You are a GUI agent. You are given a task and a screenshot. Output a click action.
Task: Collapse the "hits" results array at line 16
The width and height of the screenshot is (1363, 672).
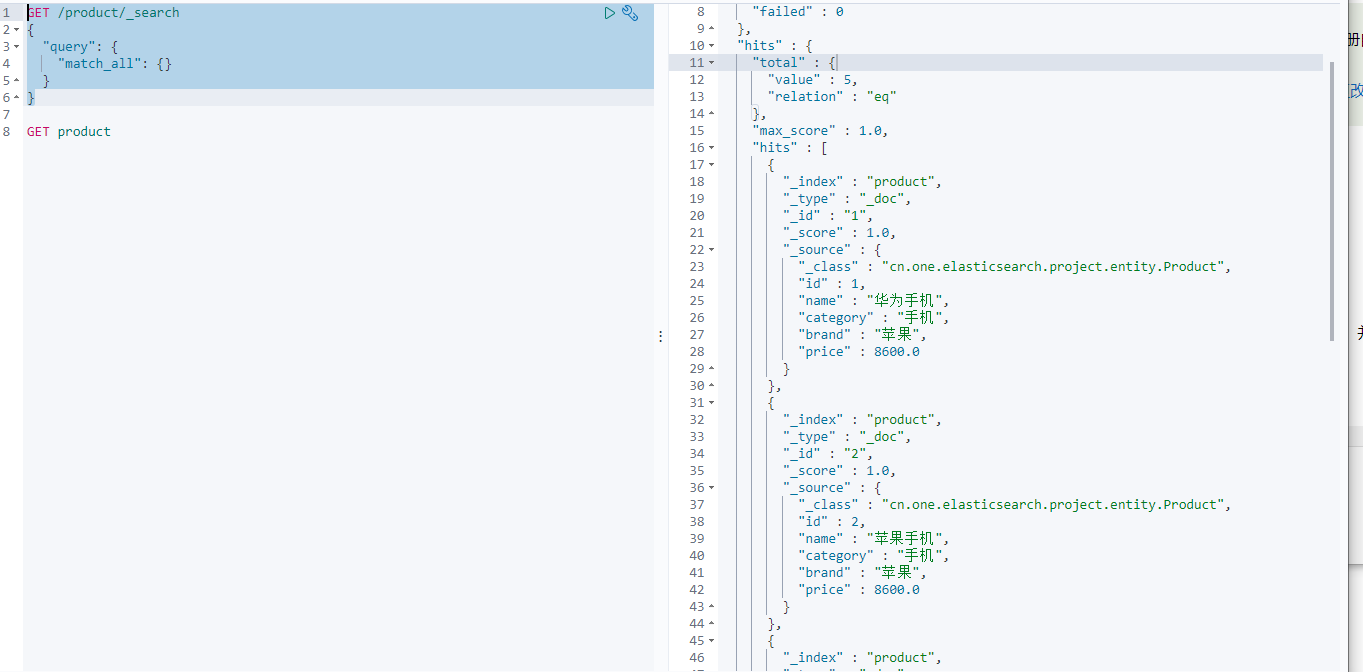pos(710,147)
